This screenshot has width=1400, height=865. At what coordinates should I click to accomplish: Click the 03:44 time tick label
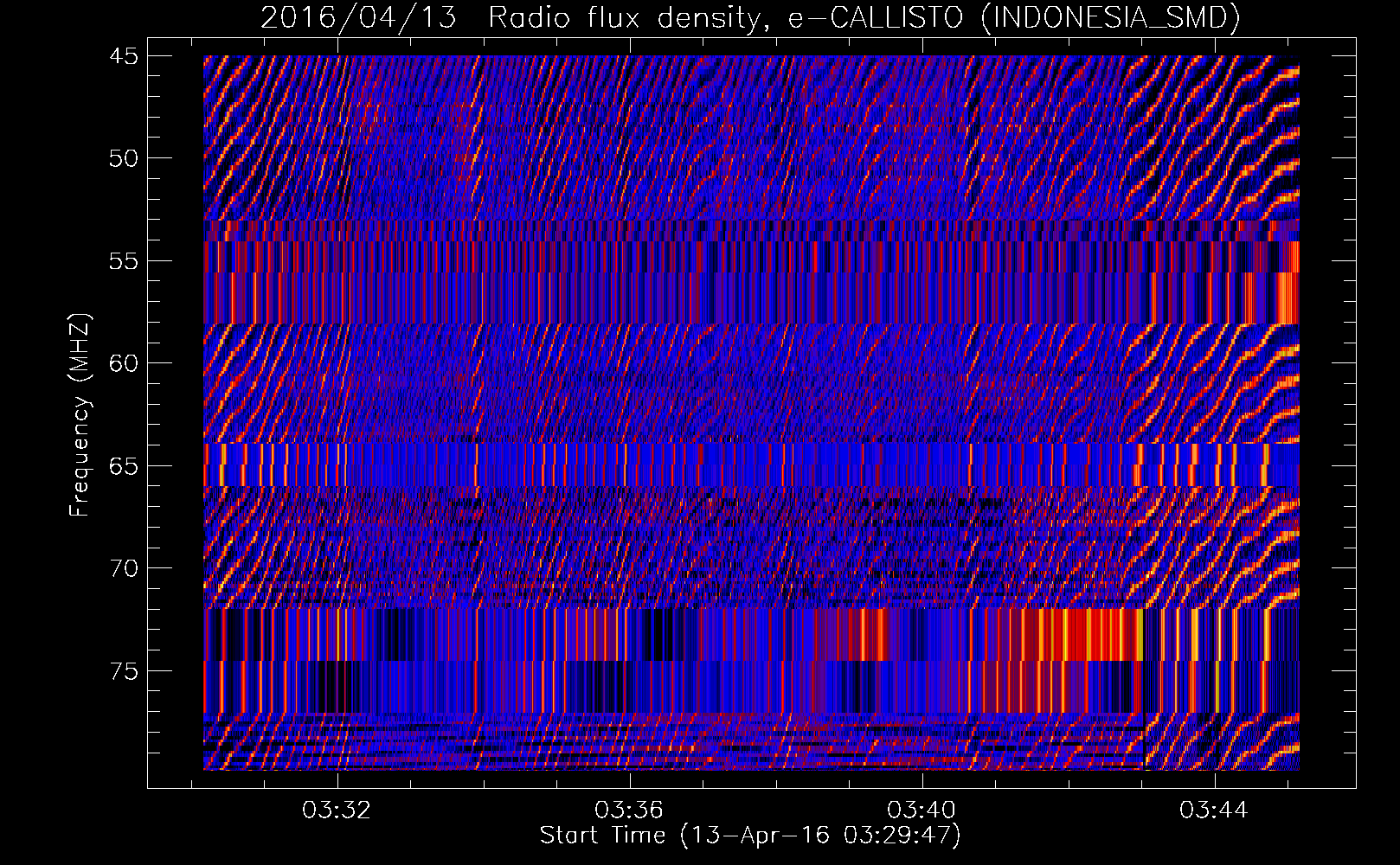pyautogui.click(x=1214, y=810)
